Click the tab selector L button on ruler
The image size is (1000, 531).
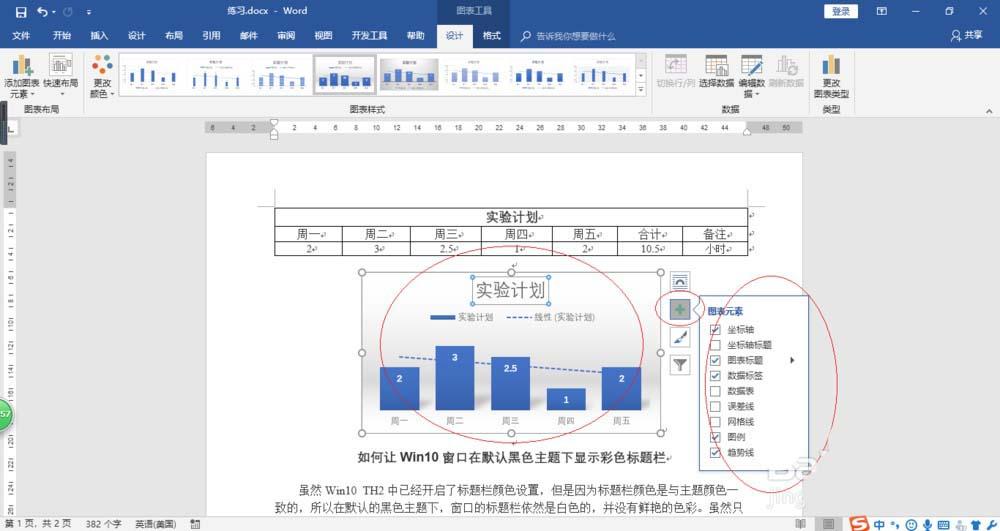pyautogui.click(x=10, y=129)
